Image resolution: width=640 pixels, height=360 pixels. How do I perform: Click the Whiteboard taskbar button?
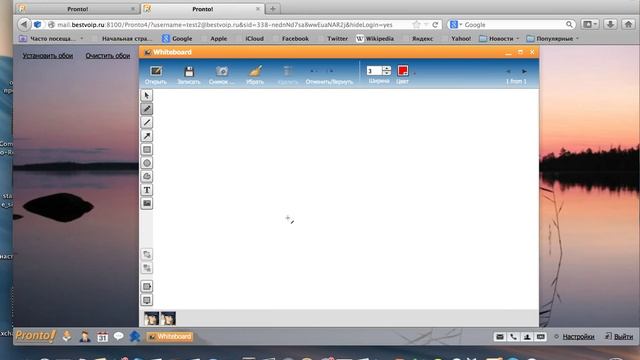[x=170, y=337]
